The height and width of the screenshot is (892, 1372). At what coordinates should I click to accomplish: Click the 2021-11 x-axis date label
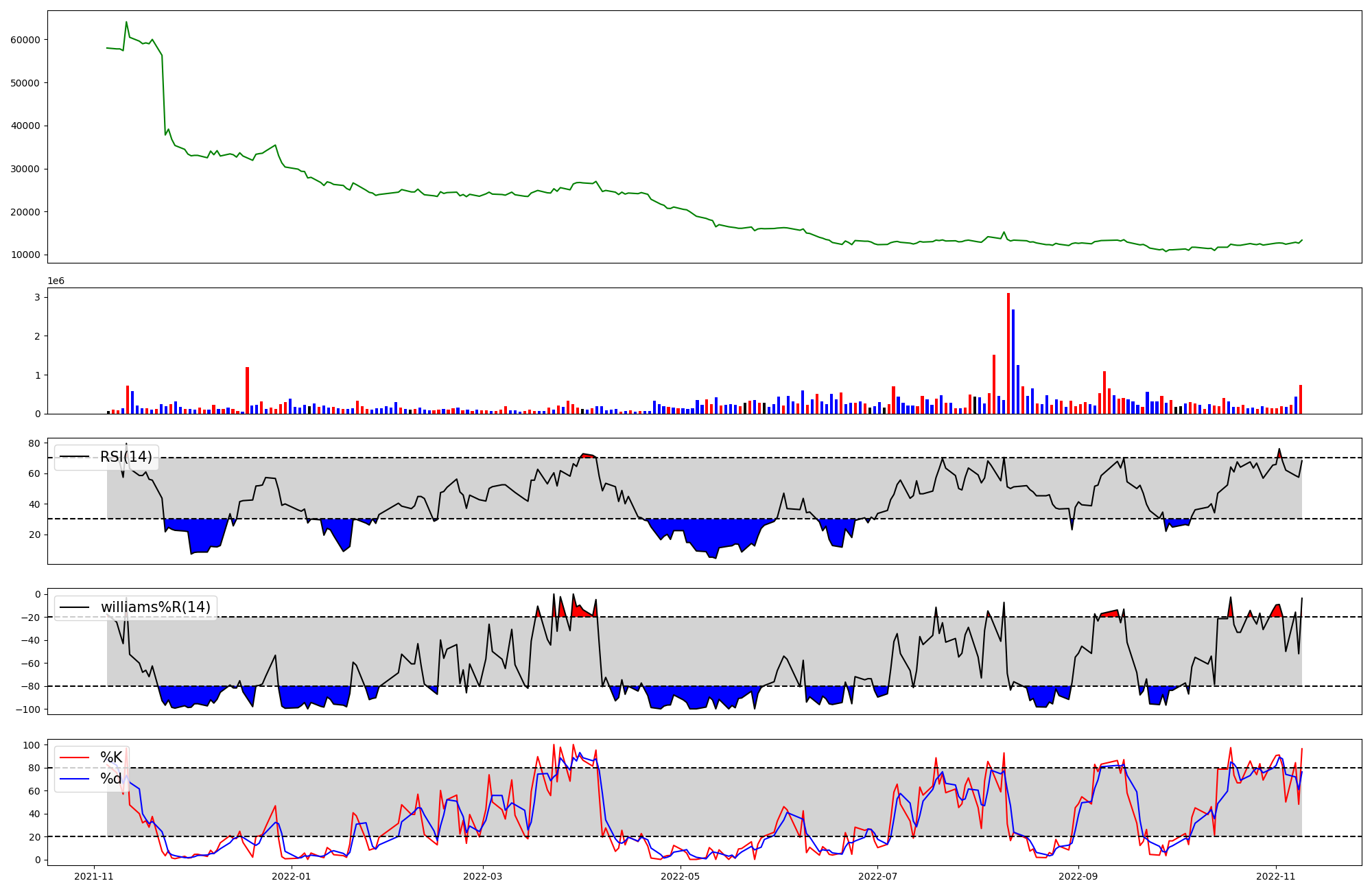coord(94,876)
